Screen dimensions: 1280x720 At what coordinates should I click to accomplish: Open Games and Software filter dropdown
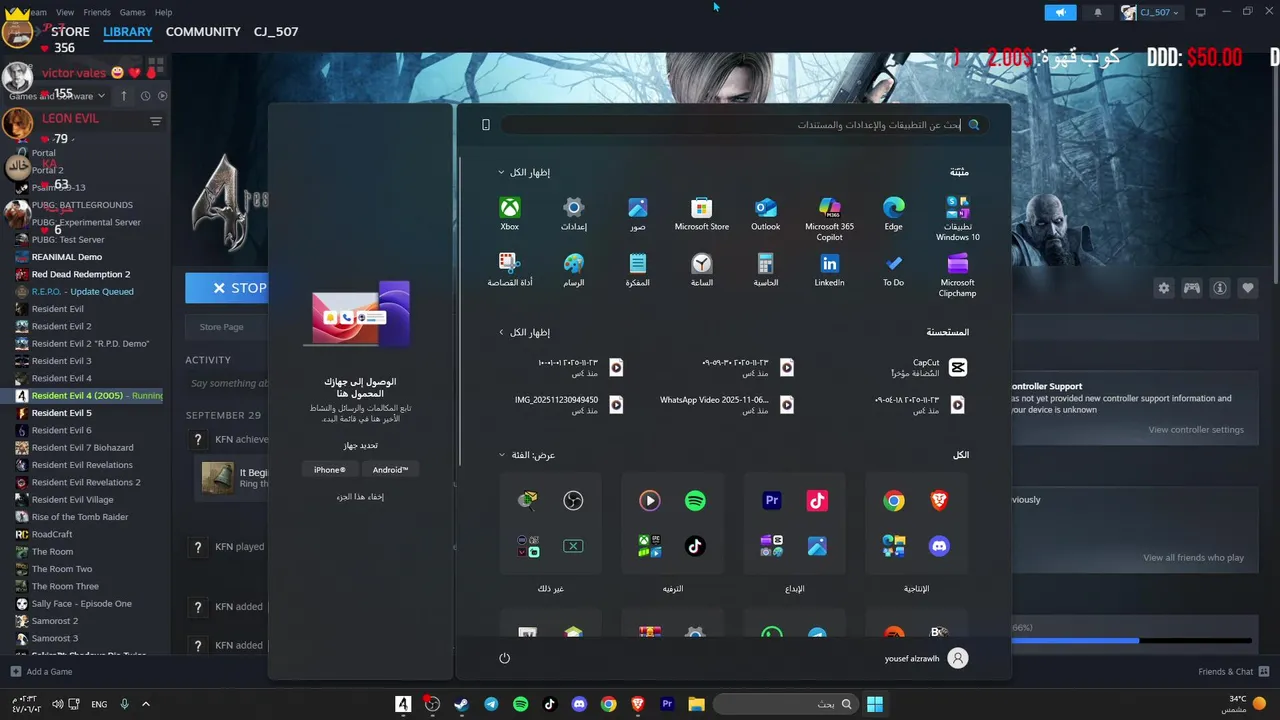[57, 96]
